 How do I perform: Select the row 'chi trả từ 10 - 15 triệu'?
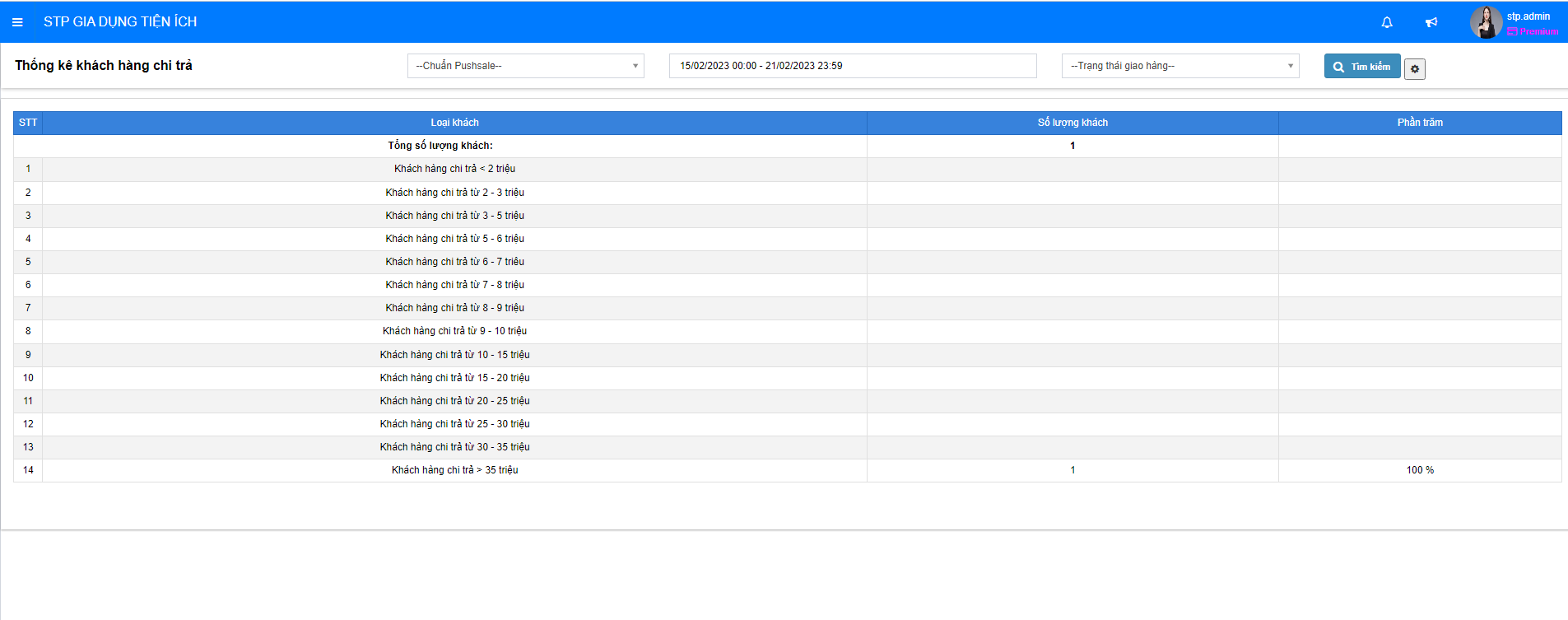454,355
